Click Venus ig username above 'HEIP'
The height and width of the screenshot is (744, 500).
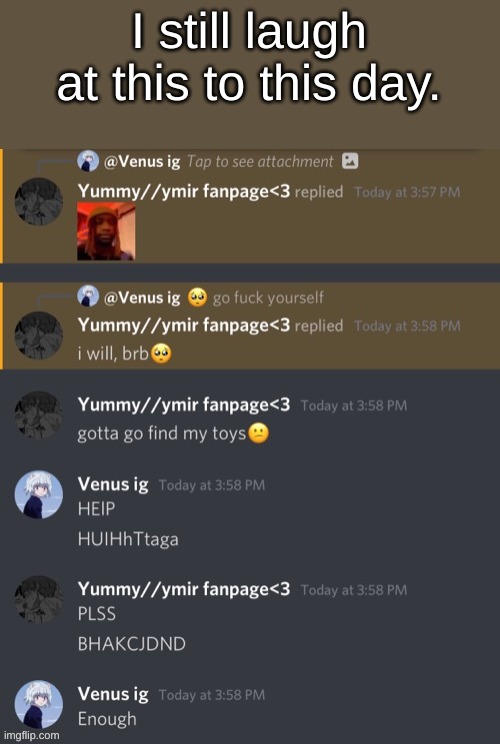(x=113, y=484)
